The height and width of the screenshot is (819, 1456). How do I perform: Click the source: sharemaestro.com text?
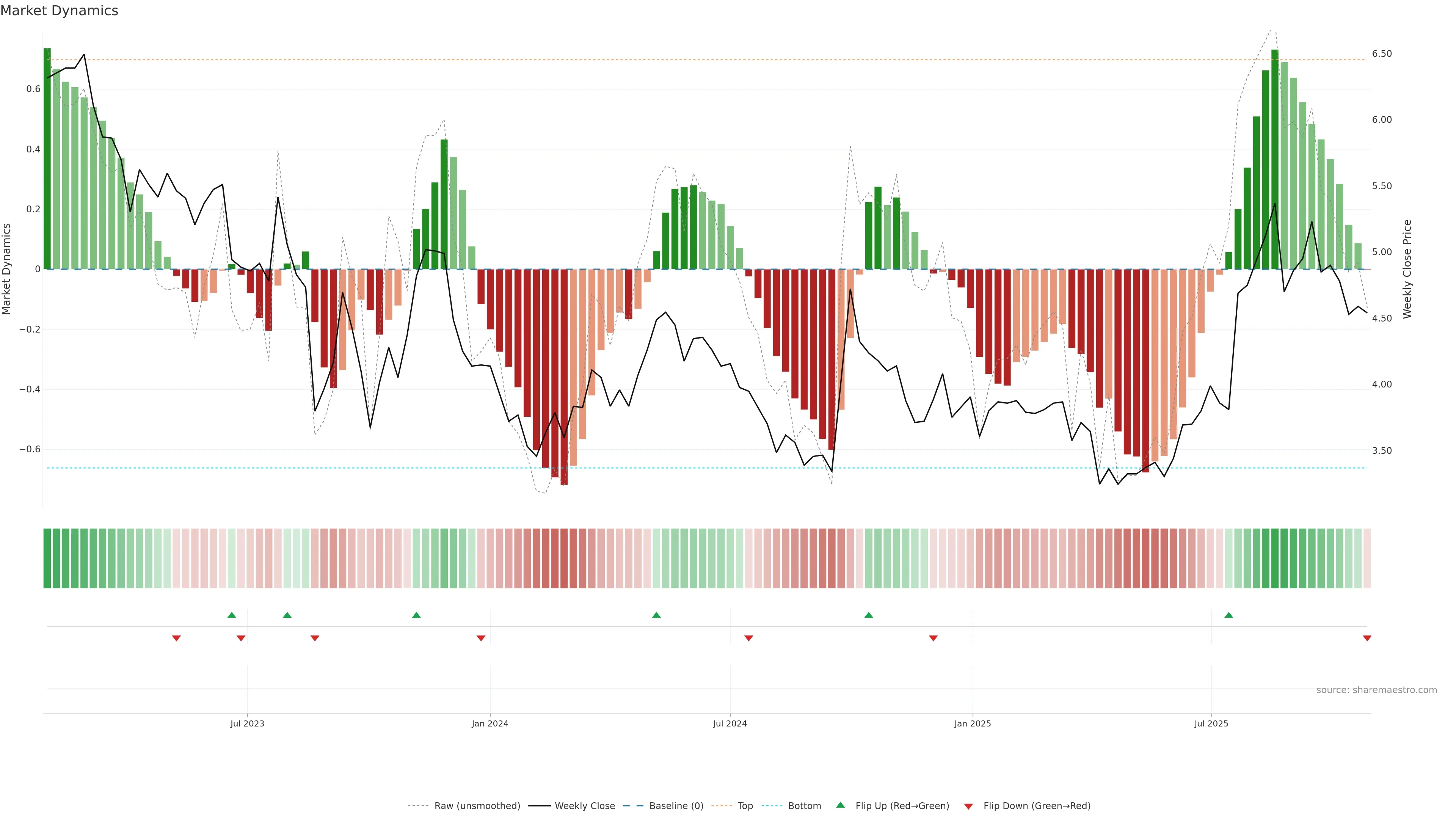(x=1376, y=690)
